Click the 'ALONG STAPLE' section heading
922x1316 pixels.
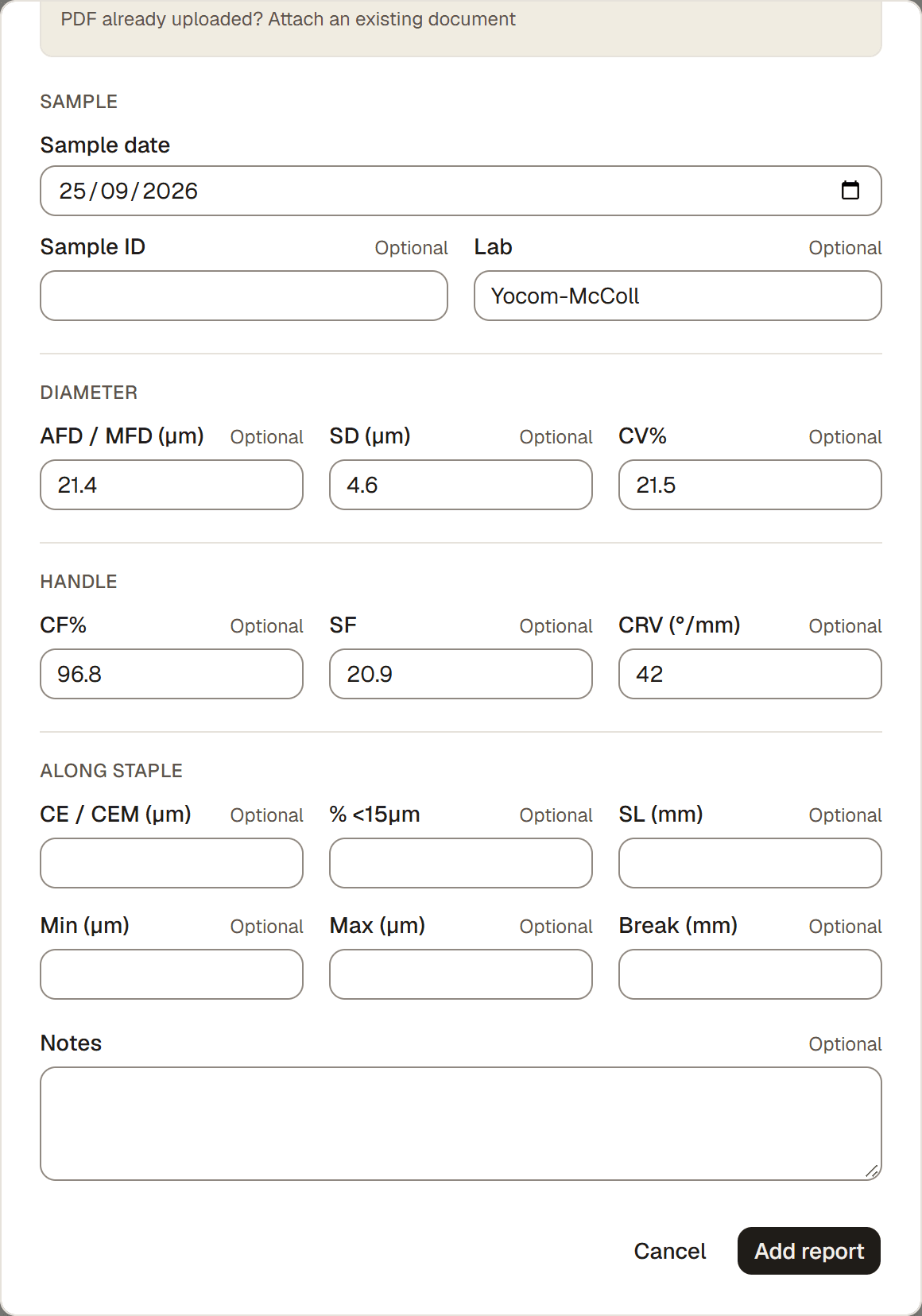[111, 771]
